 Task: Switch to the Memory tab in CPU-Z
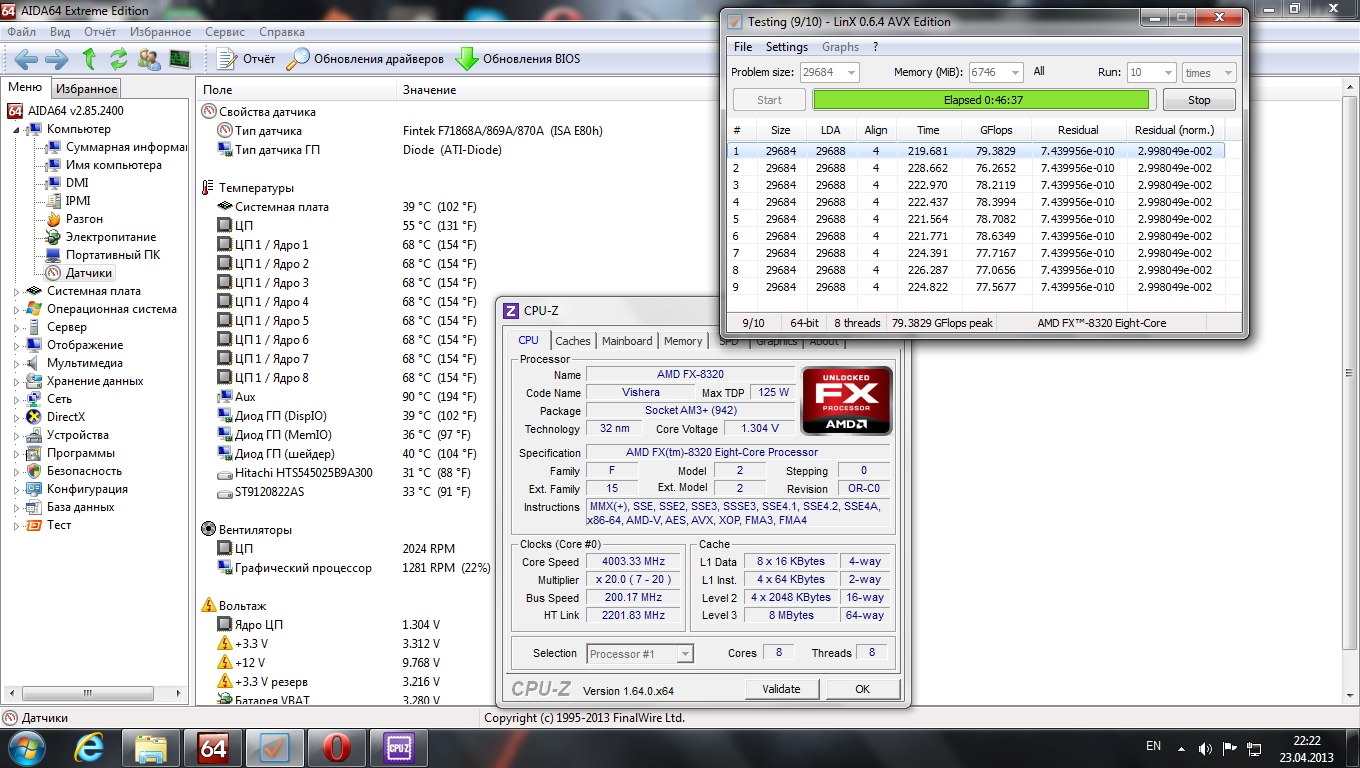pyautogui.click(x=683, y=341)
